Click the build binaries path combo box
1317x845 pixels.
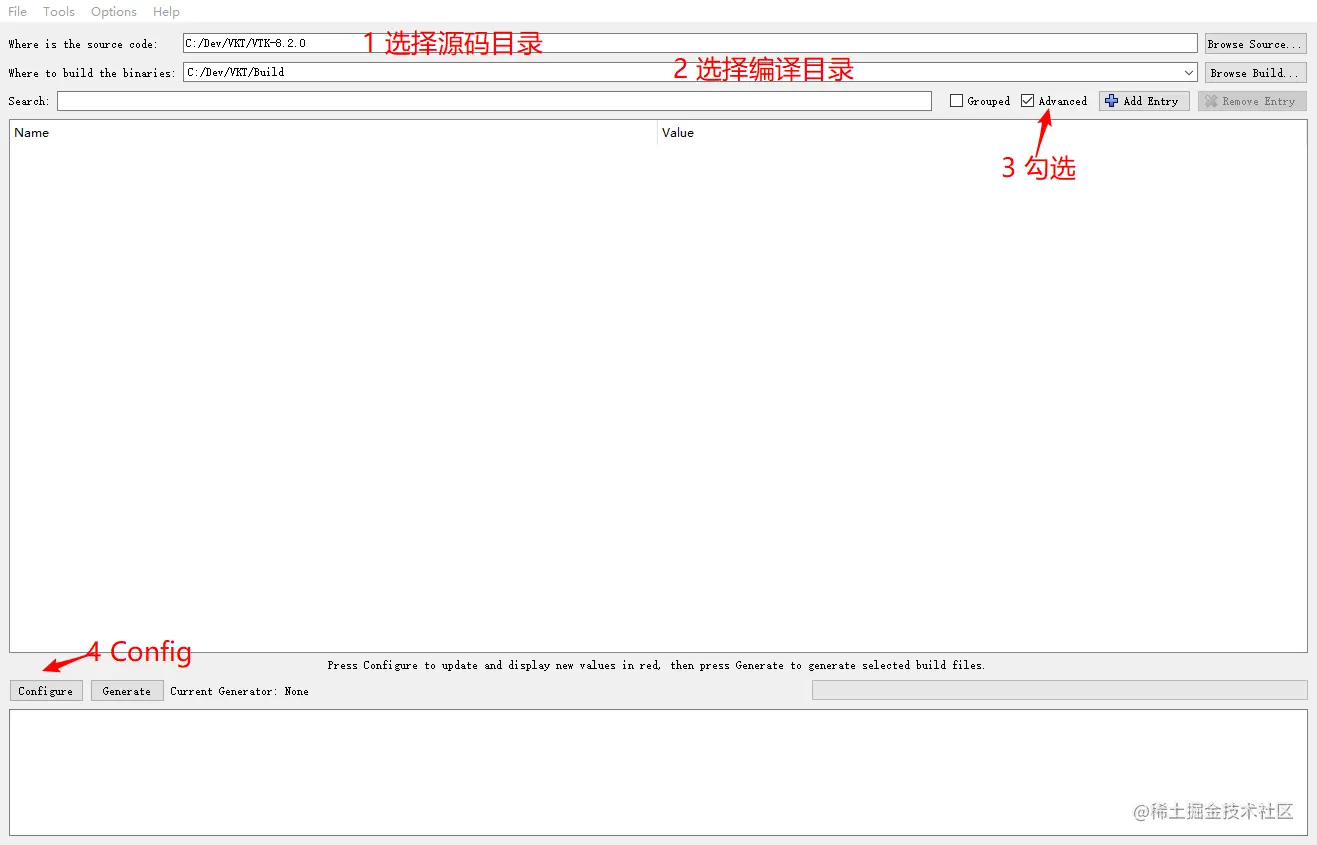click(689, 72)
